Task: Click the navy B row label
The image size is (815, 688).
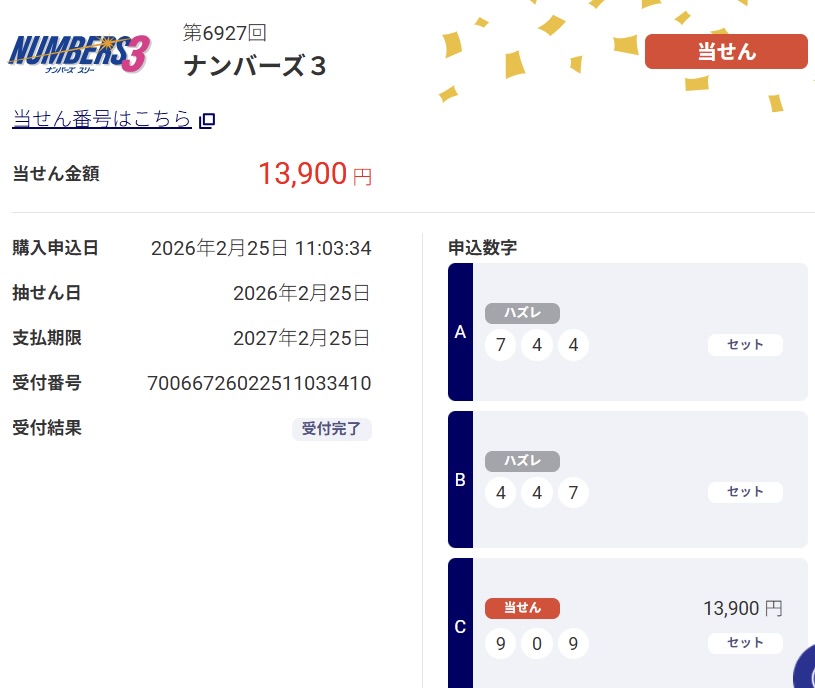Action: (x=460, y=480)
